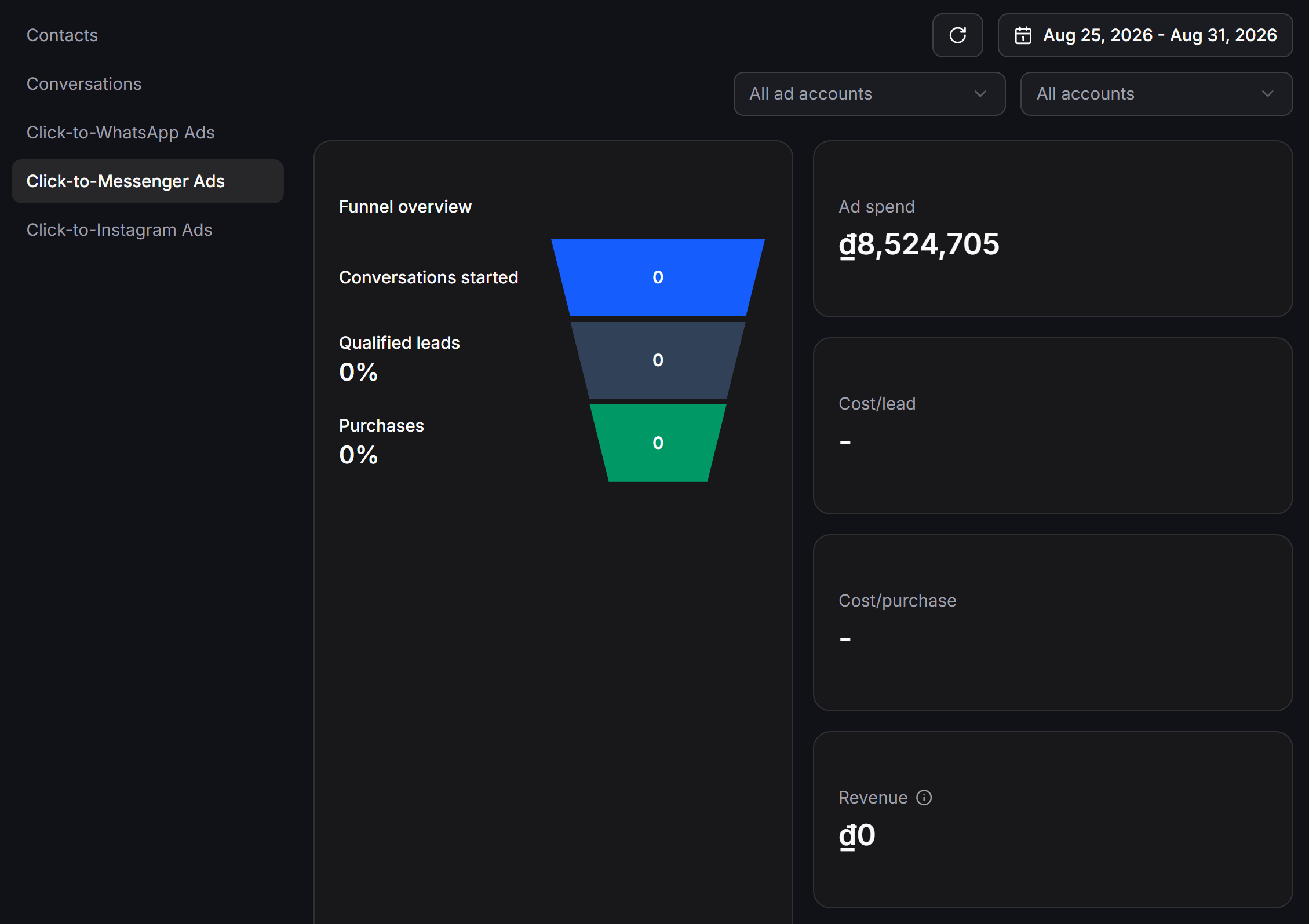Click the Revenue label
This screenshot has width=1309, height=924.
point(873,798)
